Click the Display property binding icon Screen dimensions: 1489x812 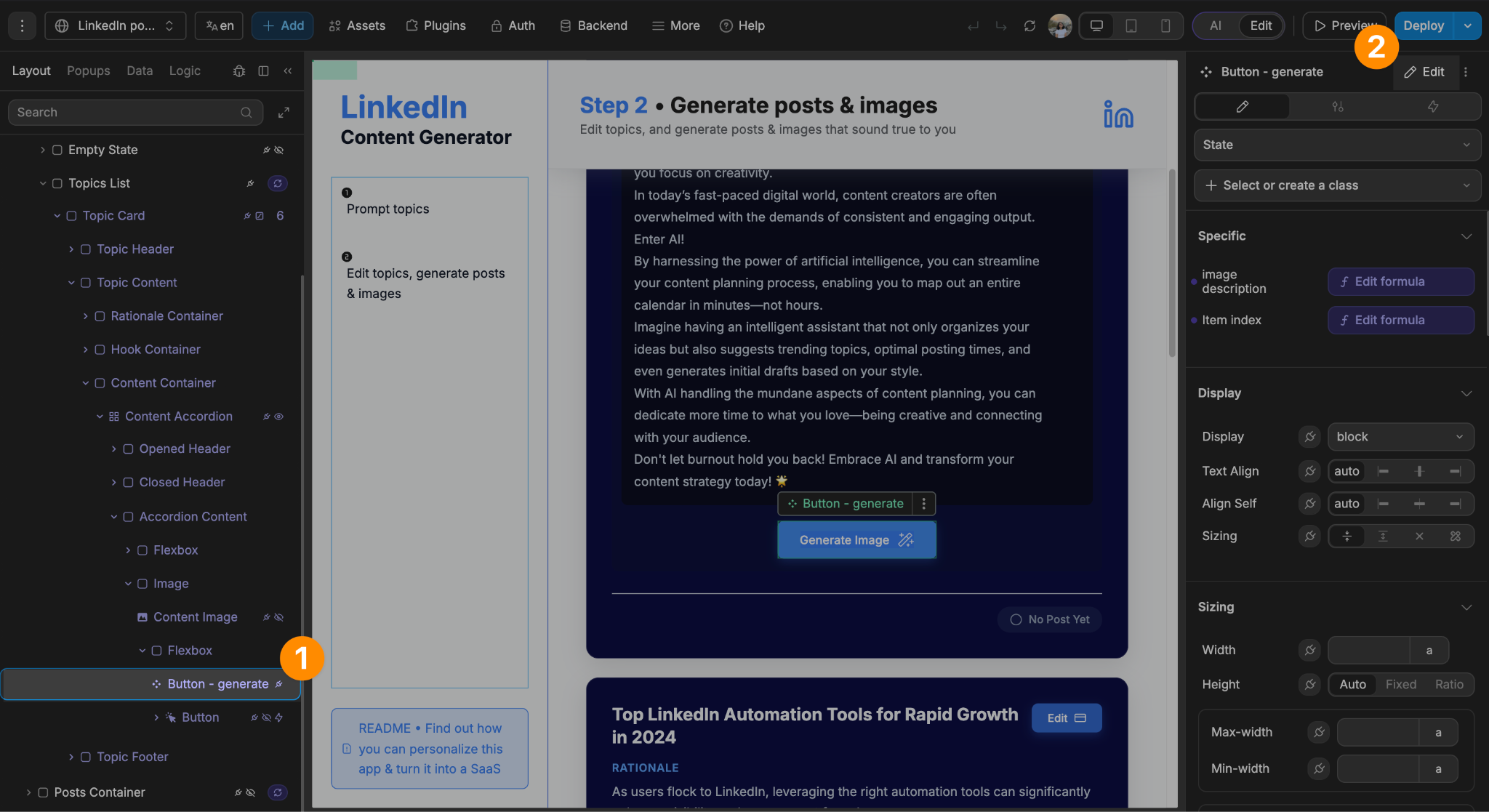pyautogui.click(x=1310, y=437)
